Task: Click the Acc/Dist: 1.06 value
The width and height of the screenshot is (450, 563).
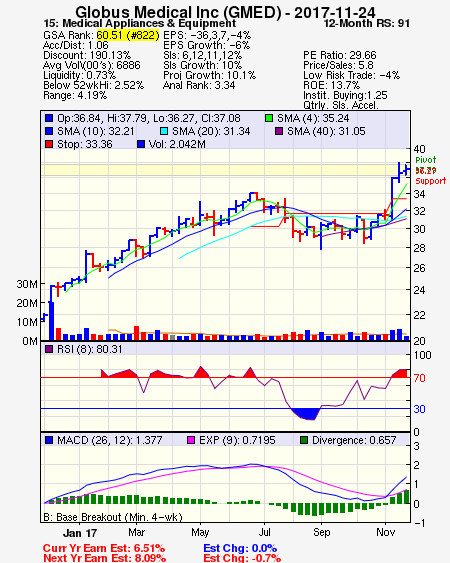Action: 75,45
